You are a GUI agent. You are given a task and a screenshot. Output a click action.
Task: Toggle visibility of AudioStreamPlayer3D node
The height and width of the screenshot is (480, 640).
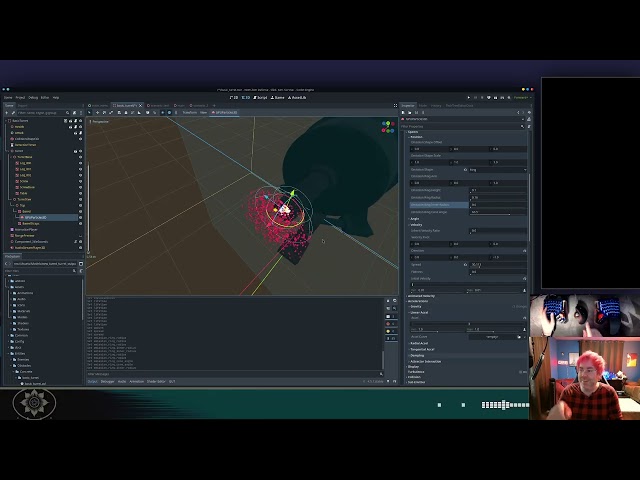click(x=80, y=248)
